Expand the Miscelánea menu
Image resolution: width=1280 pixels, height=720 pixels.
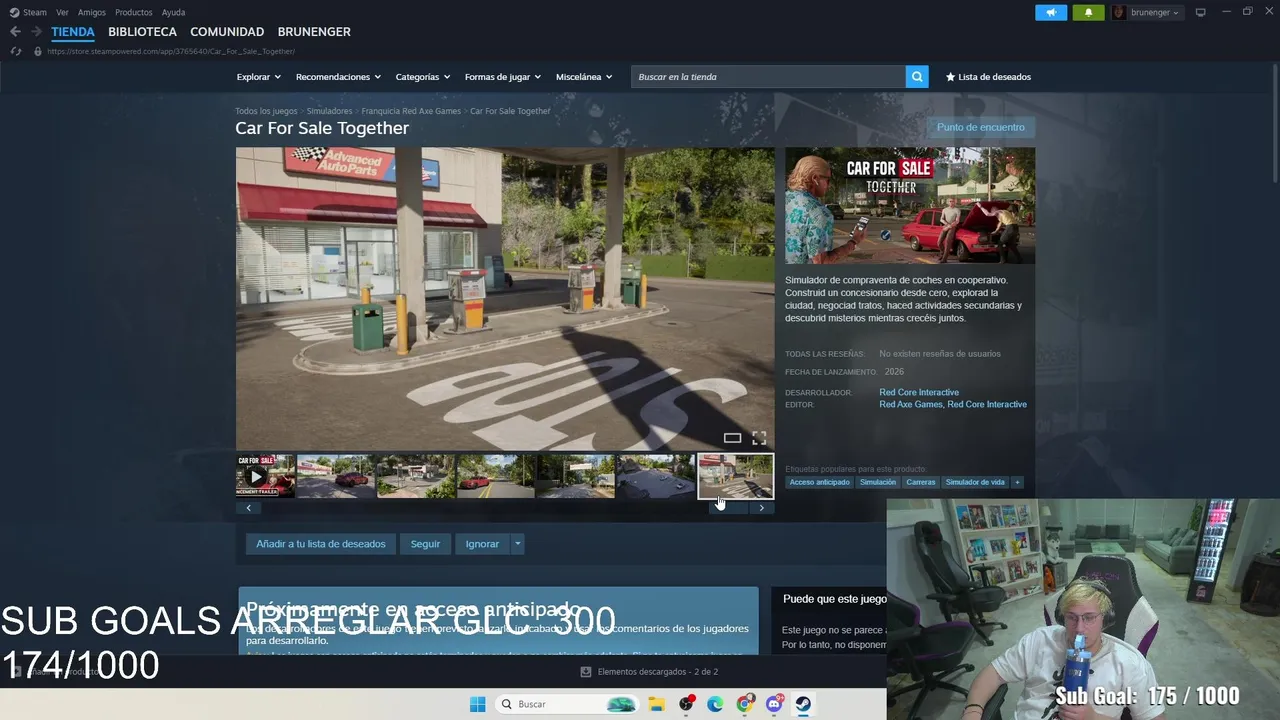584,77
